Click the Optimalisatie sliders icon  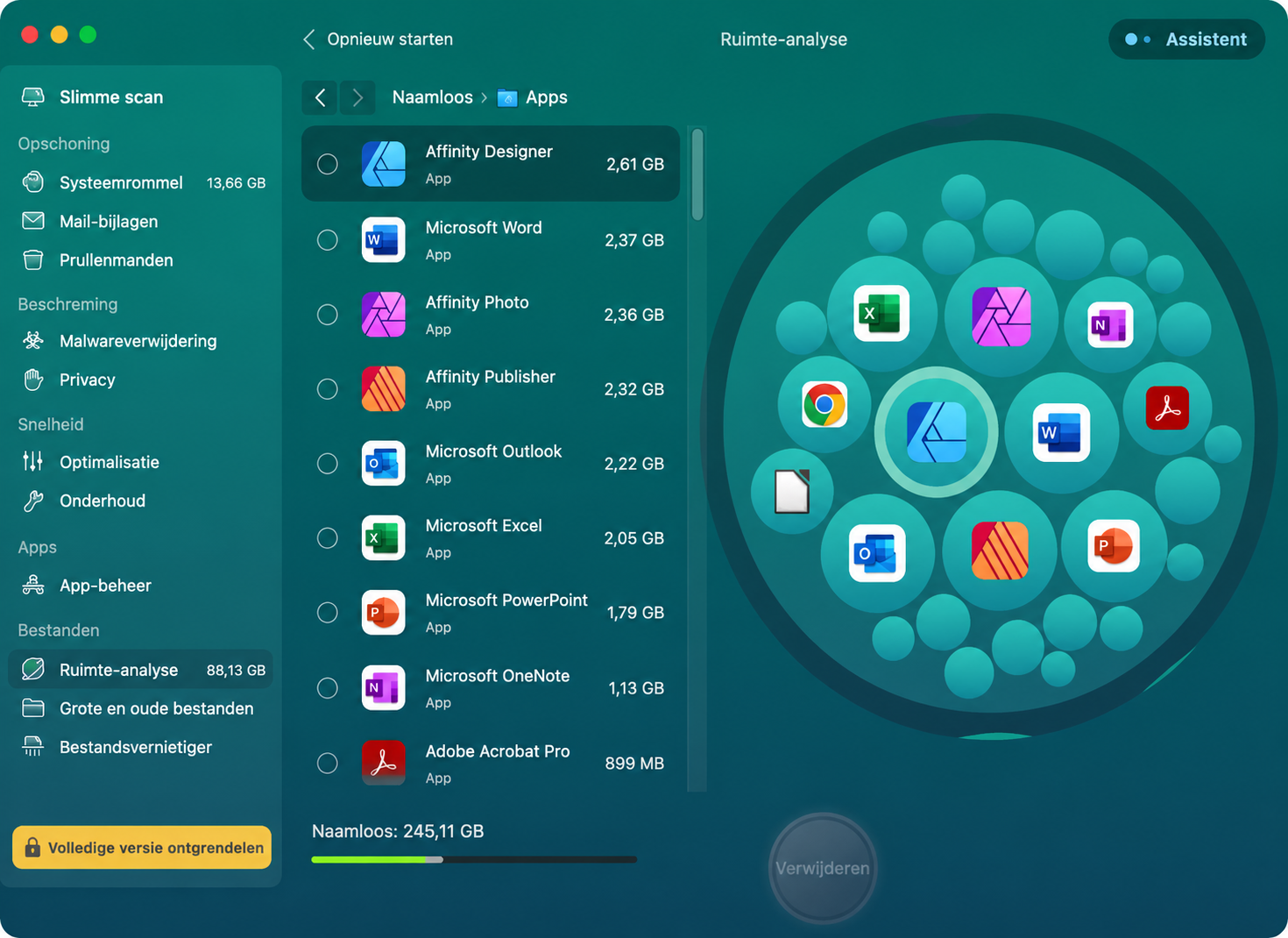33,461
